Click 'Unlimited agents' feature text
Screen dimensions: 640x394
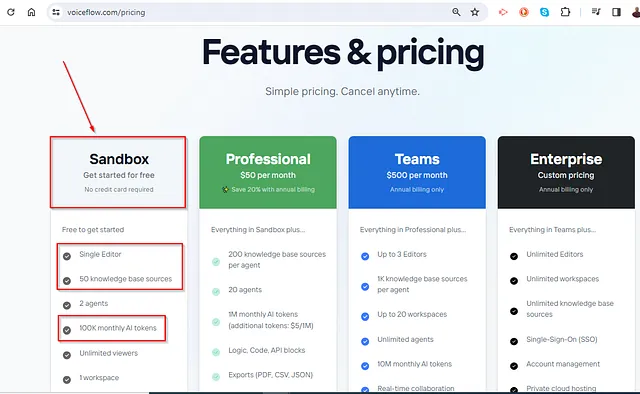pyautogui.click(x=405, y=339)
